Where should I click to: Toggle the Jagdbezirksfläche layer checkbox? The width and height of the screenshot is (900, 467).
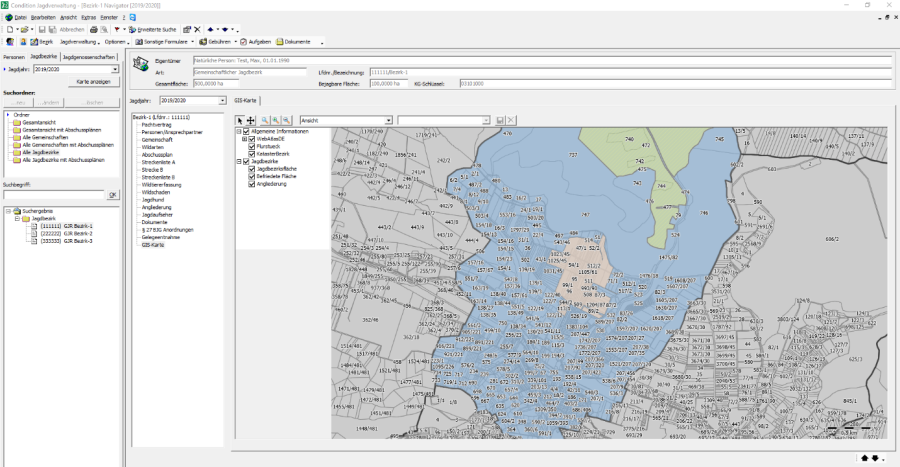(x=252, y=169)
